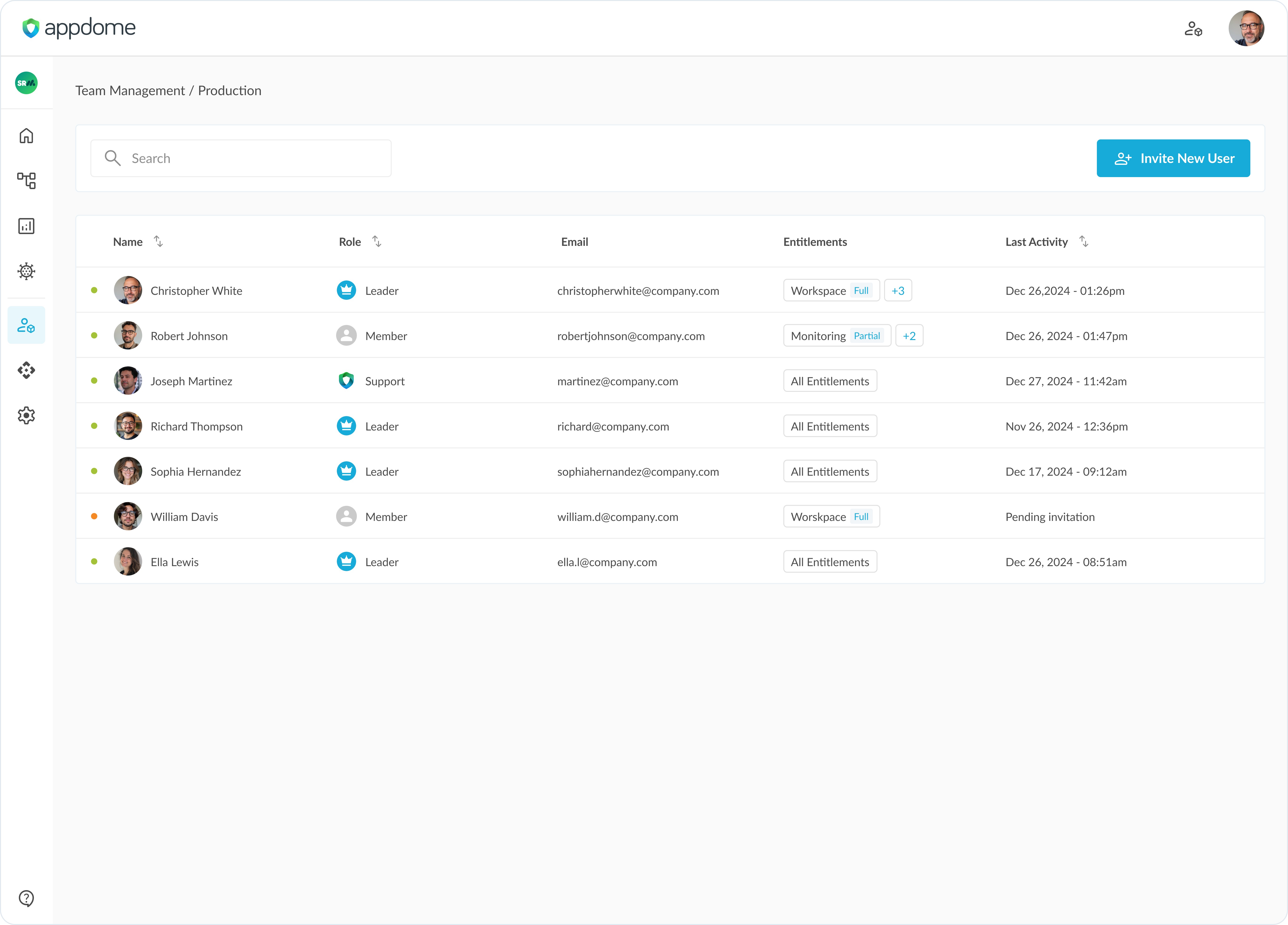1288x925 pixels.
Task: Sort the table by Last Activity
Action: (x=1083, y=241)
